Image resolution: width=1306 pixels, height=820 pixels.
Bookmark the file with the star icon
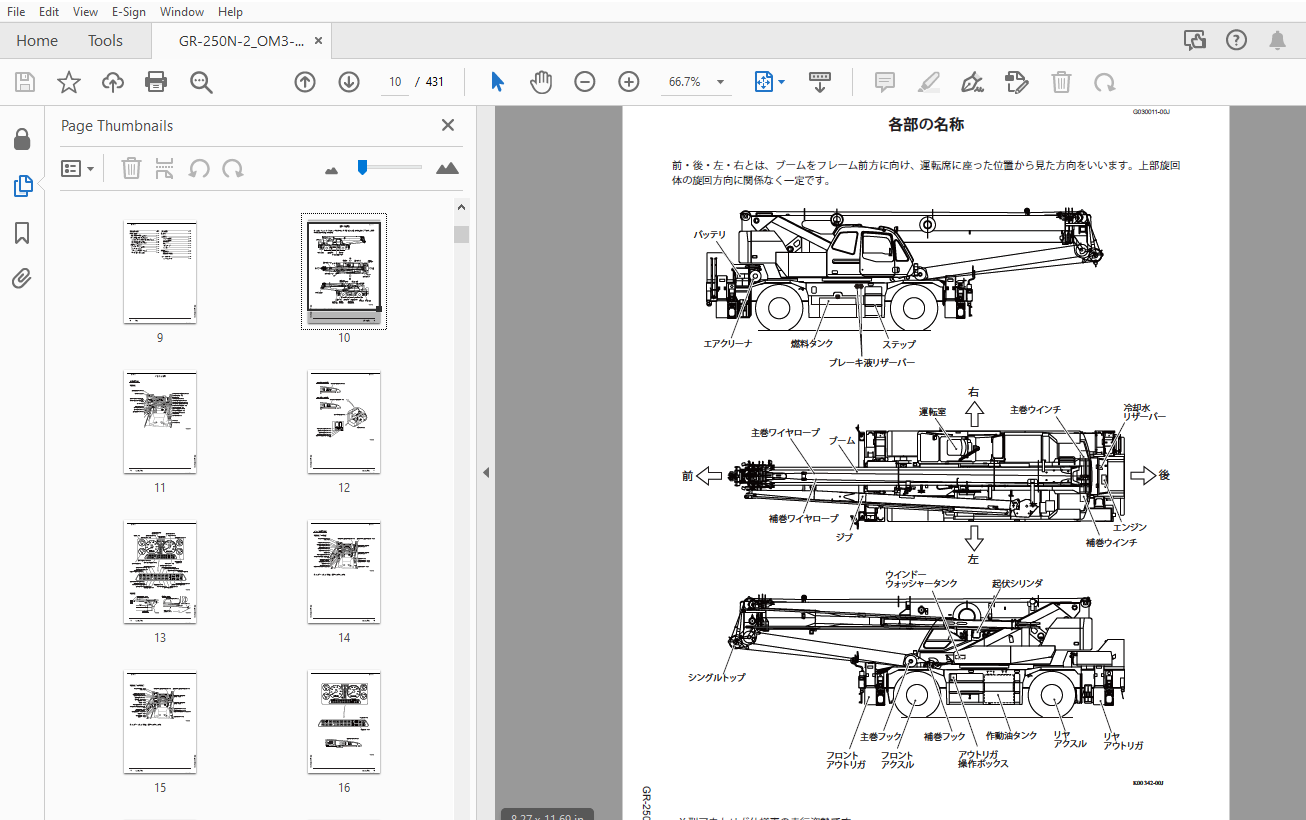68,82
